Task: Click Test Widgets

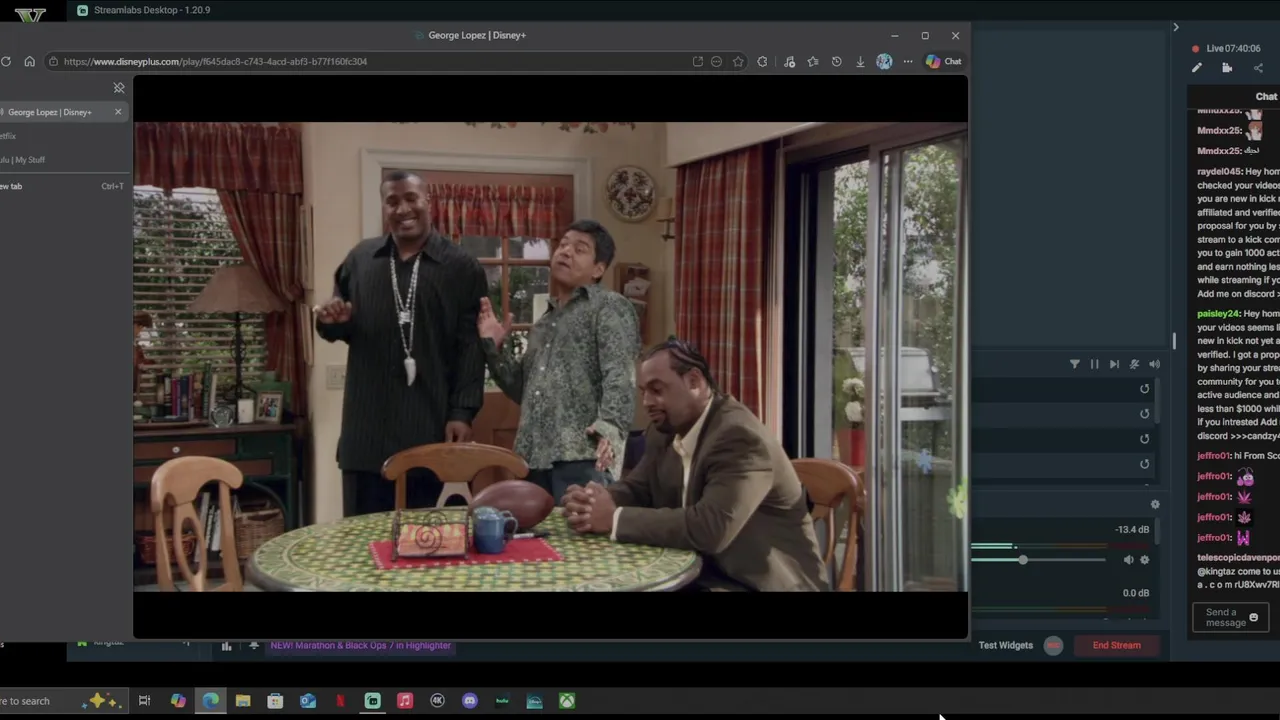Action: pos(1006,645)
